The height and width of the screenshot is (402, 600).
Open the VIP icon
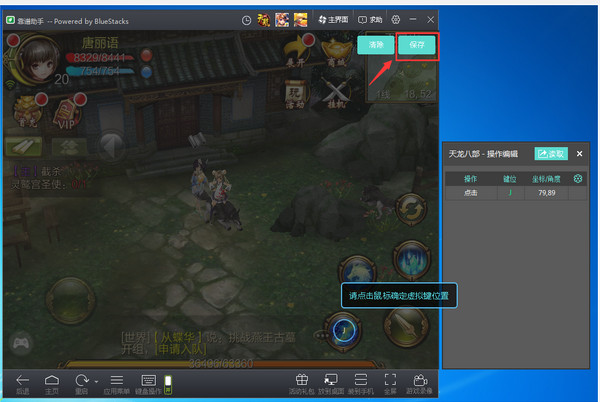(67, 112)
